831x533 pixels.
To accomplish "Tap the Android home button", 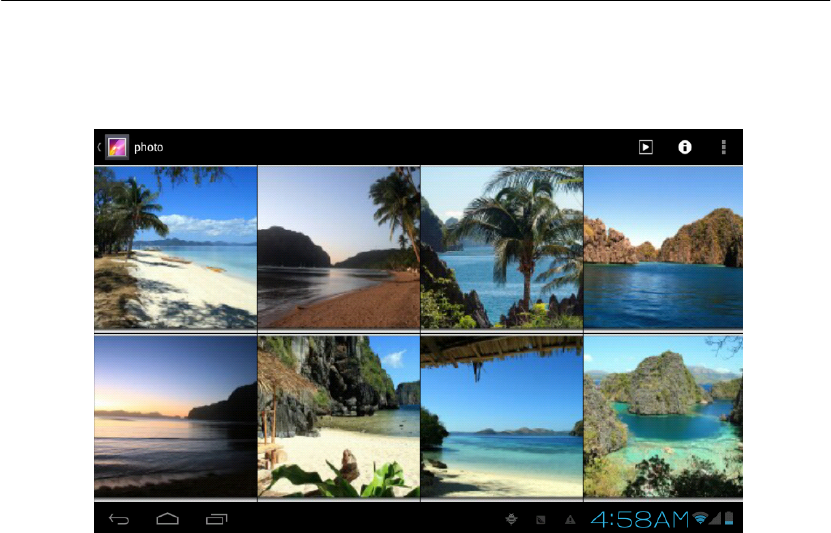I will pos(167,519).
